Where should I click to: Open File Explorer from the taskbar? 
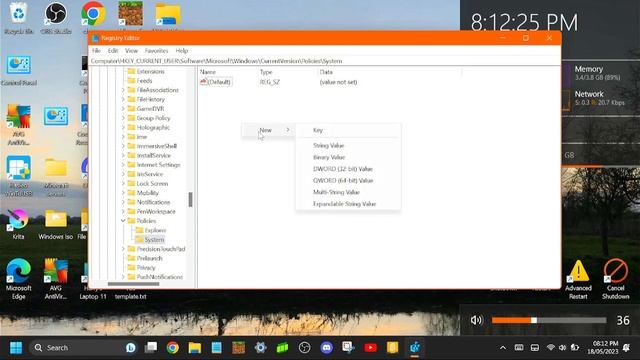(195, 348)
